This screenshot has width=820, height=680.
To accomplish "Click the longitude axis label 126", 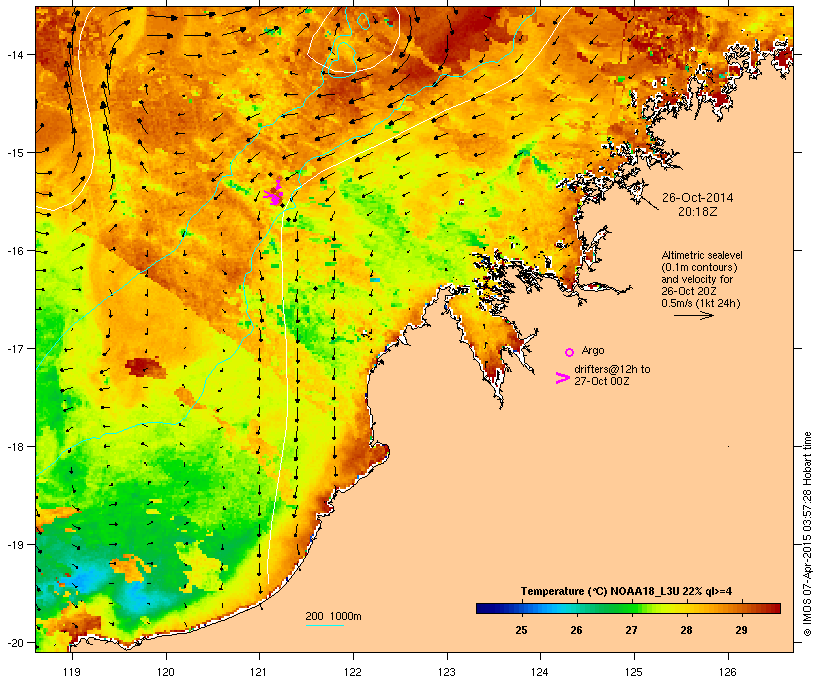I will [x=727, y=672].
